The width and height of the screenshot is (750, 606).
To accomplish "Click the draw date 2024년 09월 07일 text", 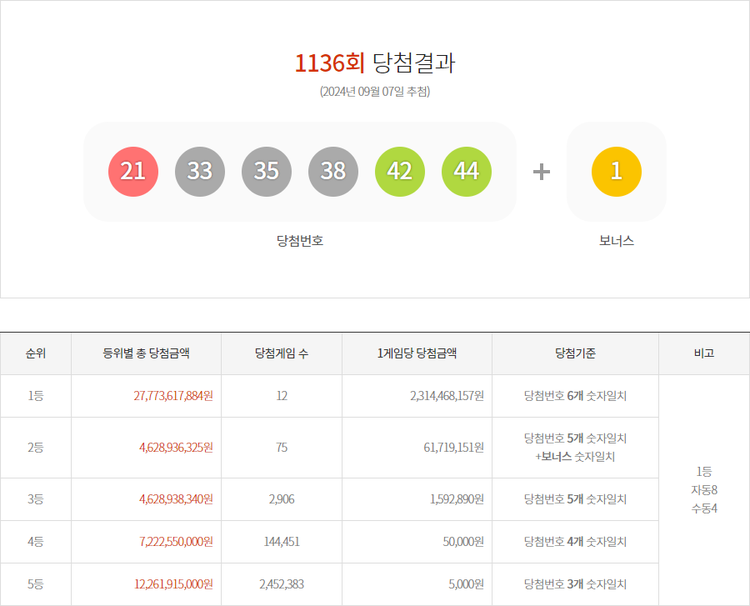I will click(375, 92).
